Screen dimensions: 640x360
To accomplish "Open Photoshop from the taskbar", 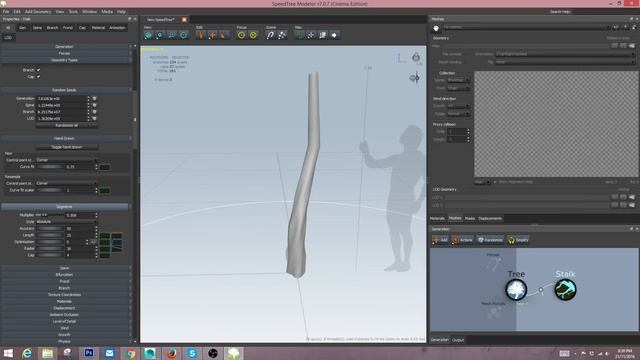I will [x=89, y=353].
